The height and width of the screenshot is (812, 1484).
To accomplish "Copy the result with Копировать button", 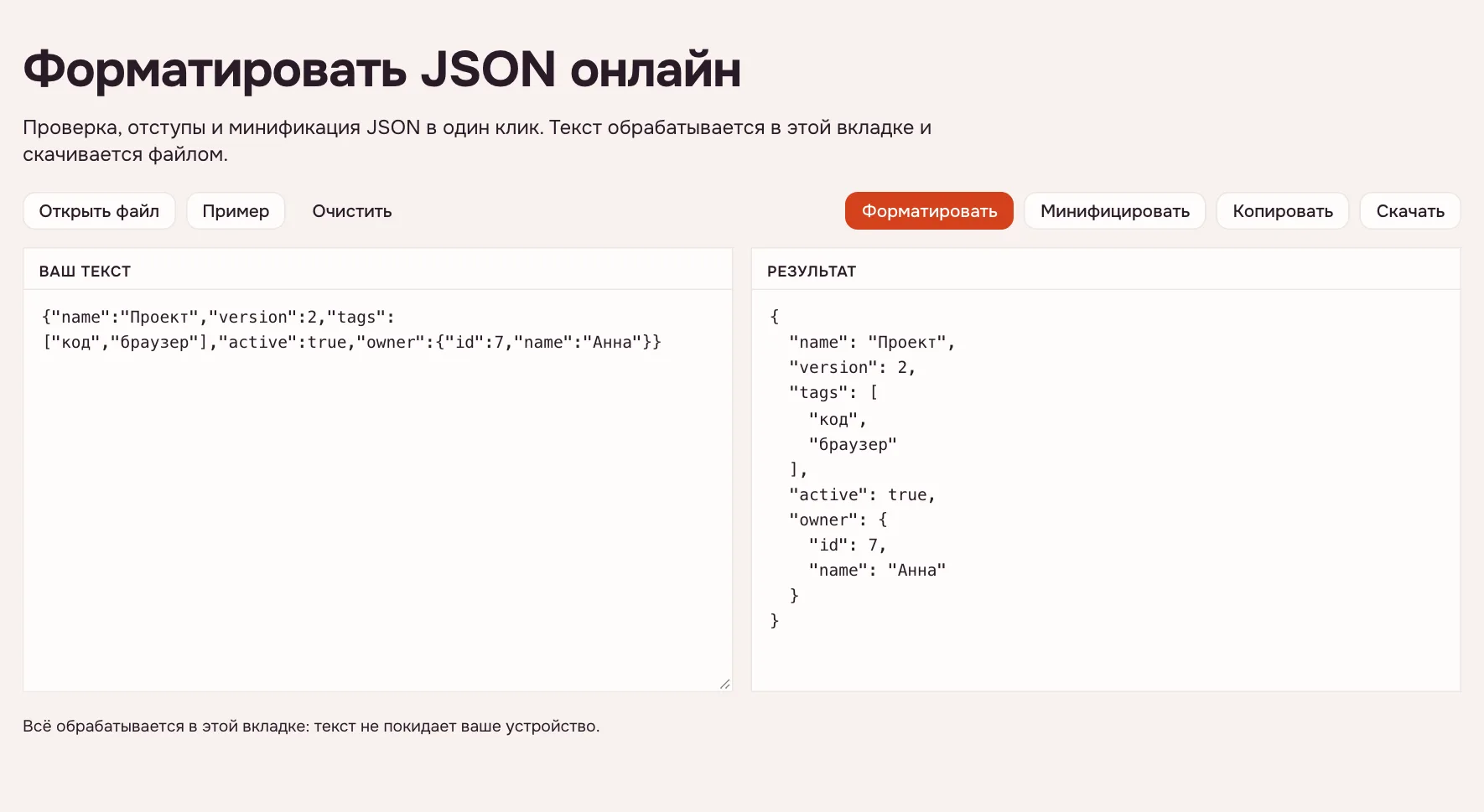I will click(x=1283, y=211).
